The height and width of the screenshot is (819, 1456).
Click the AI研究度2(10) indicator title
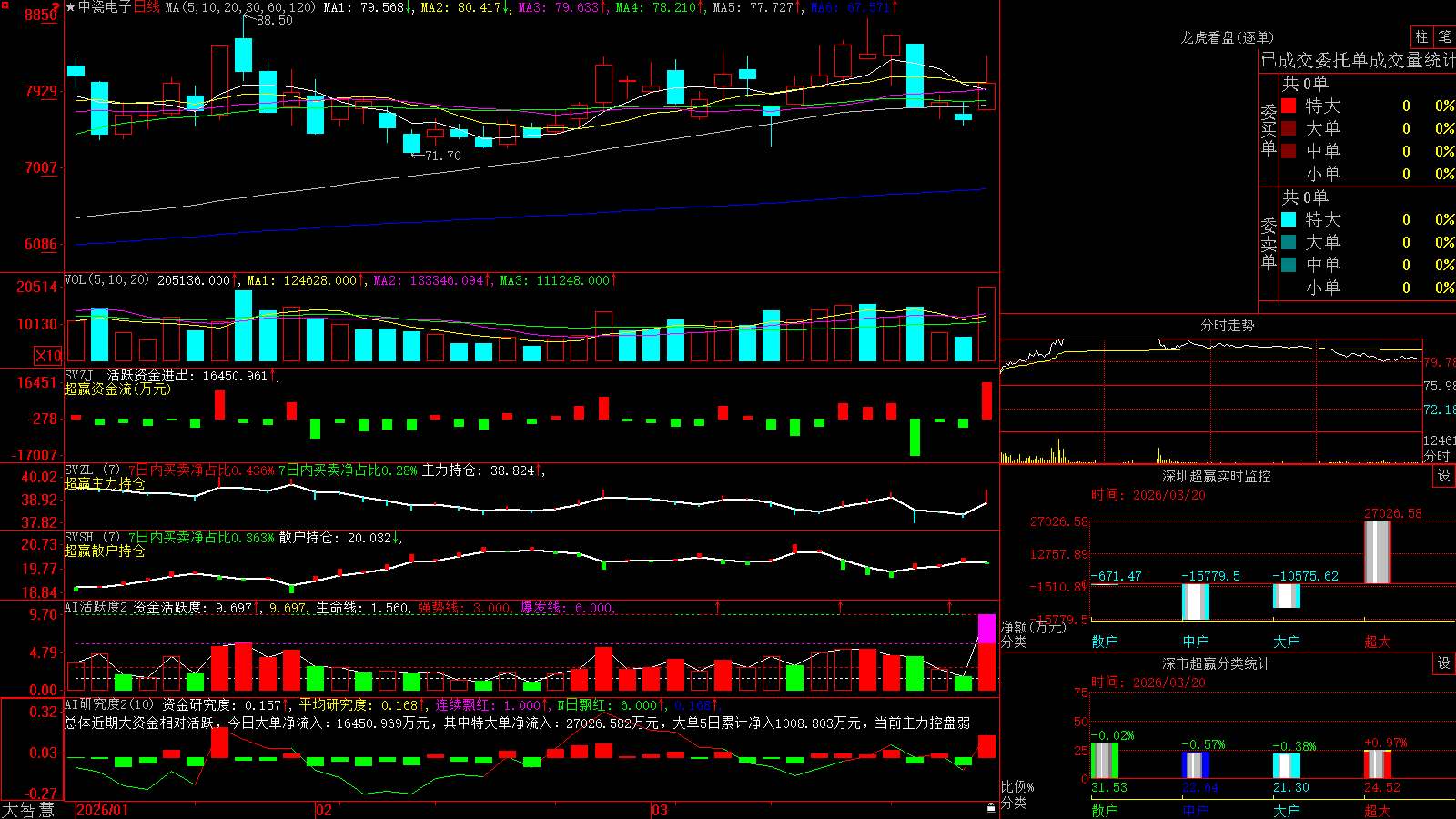point(111,704)
